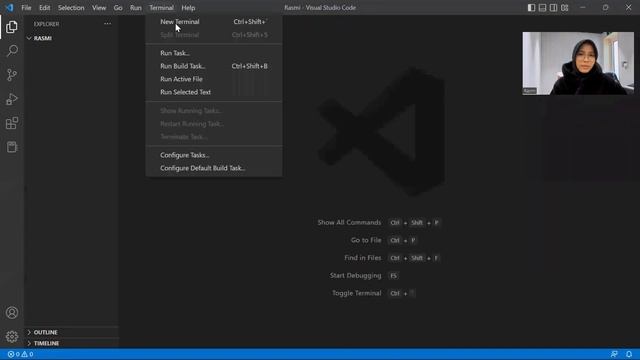
Task: Toggle the primary side bar layout icon
Action: click(531, 7)
